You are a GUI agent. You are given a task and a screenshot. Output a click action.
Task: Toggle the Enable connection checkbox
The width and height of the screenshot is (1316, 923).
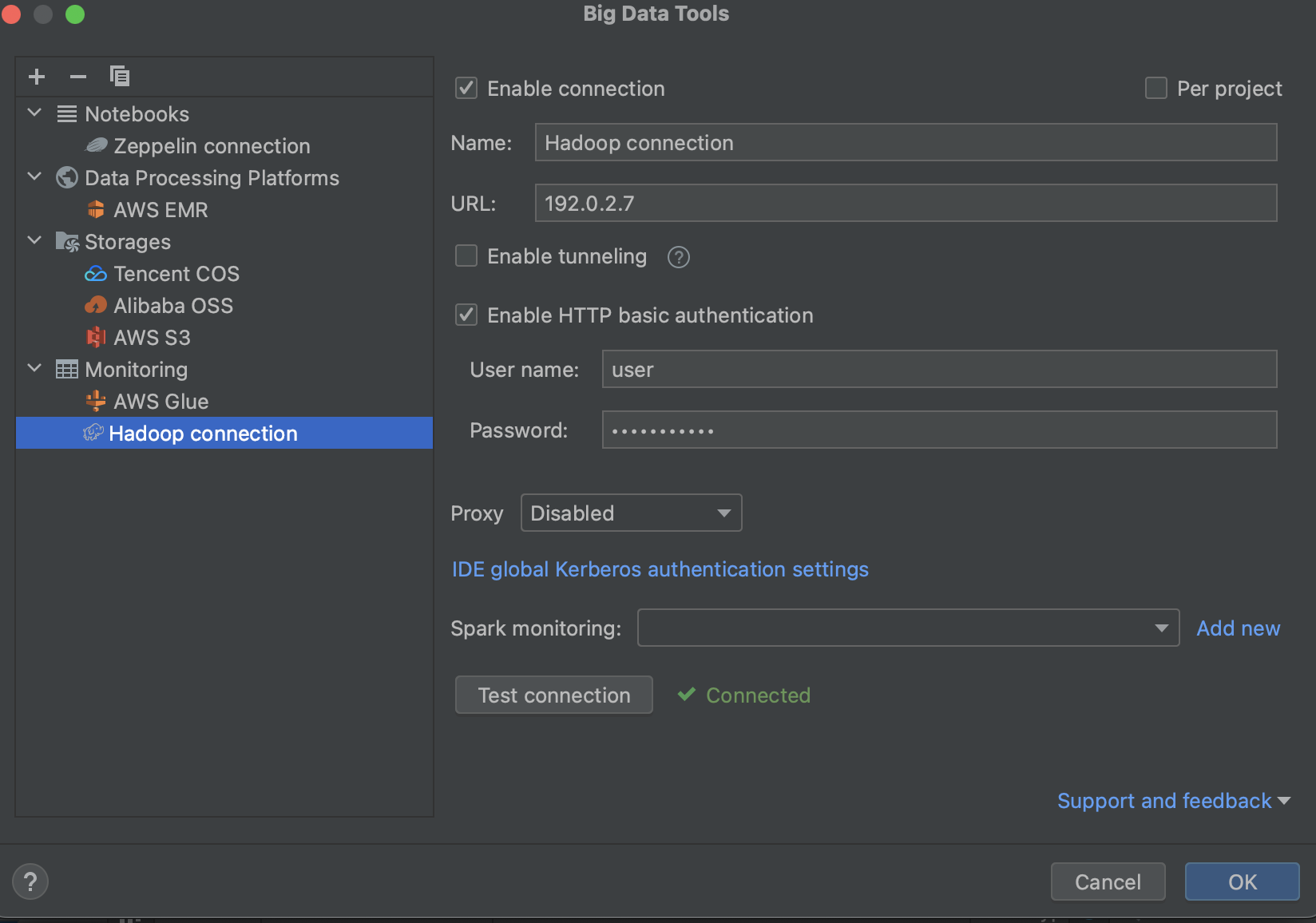pyautogui.click(x=466, y=88)
